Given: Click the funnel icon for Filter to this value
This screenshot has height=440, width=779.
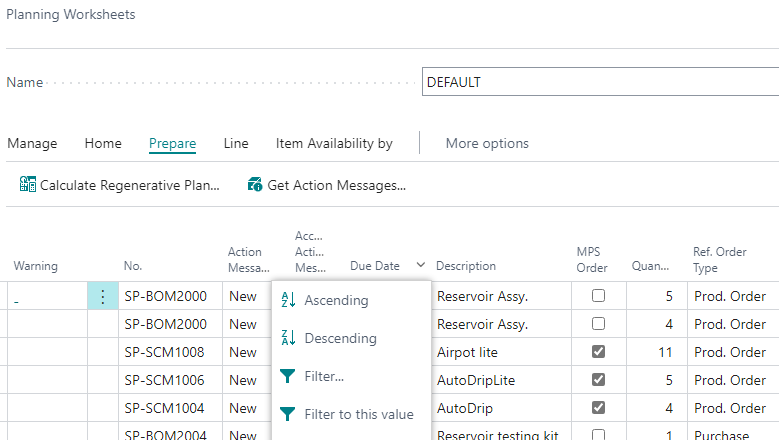Looking at the screenshot, I should [x=288, y=414].
